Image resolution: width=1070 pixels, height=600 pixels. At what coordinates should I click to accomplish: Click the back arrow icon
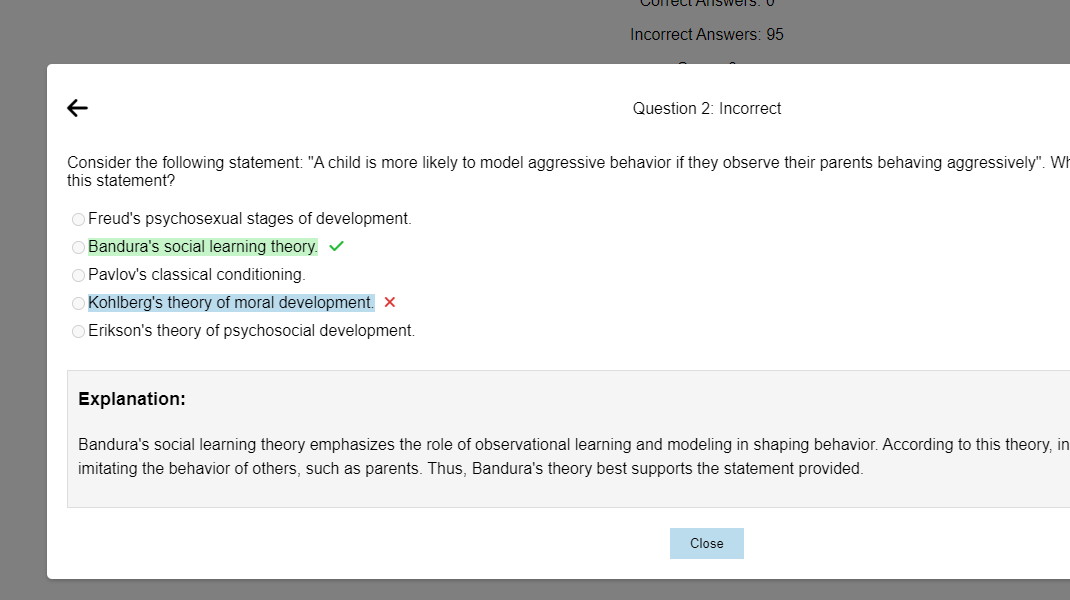tap(77, 108)
